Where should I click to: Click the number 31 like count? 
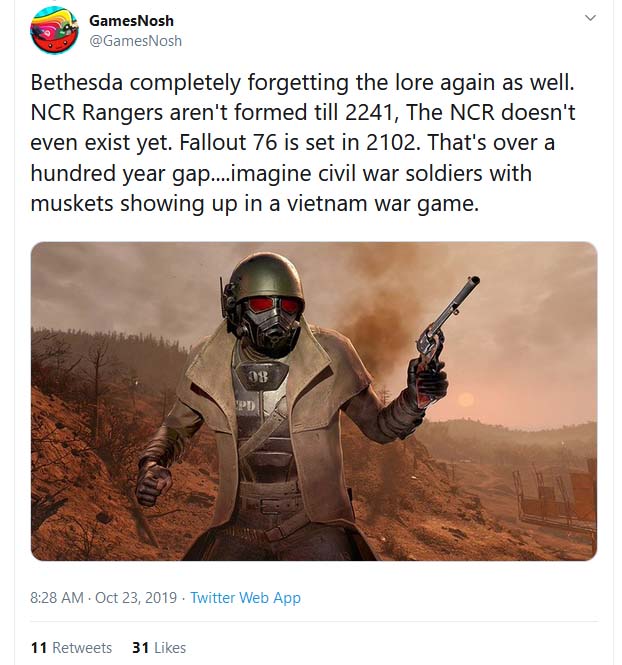[141, 647]
